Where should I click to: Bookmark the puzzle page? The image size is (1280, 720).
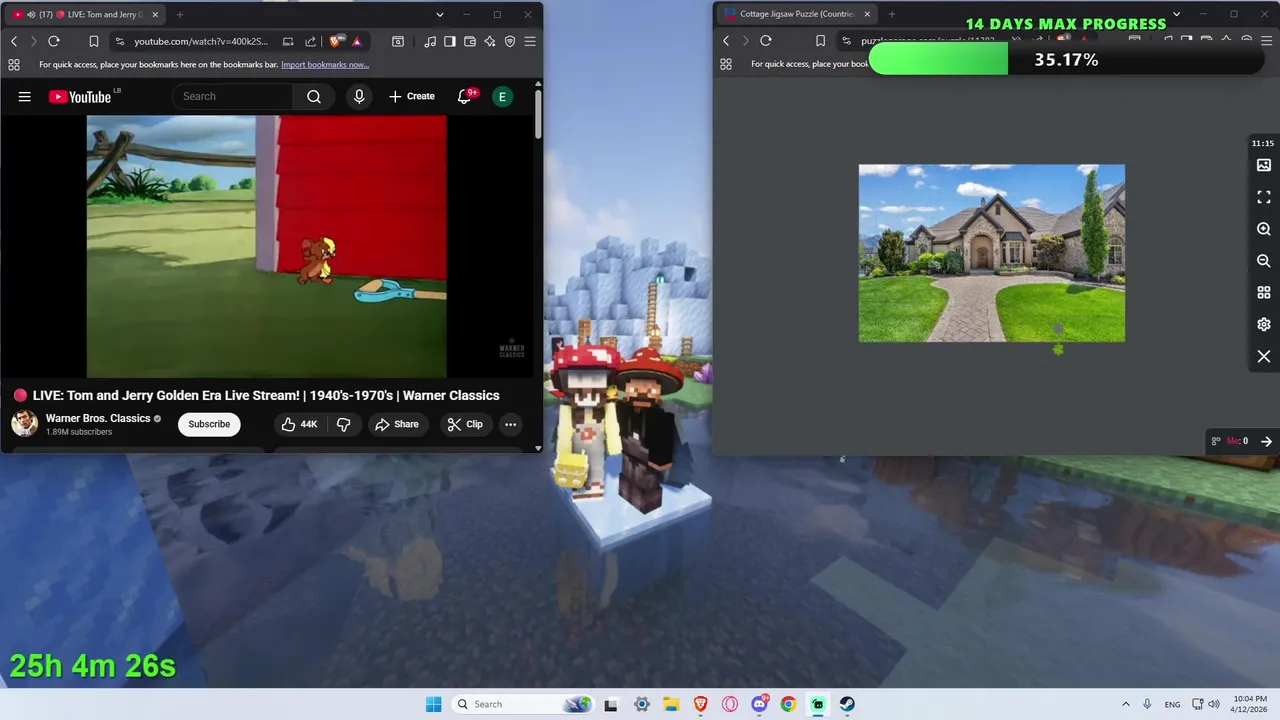(820, 41)
